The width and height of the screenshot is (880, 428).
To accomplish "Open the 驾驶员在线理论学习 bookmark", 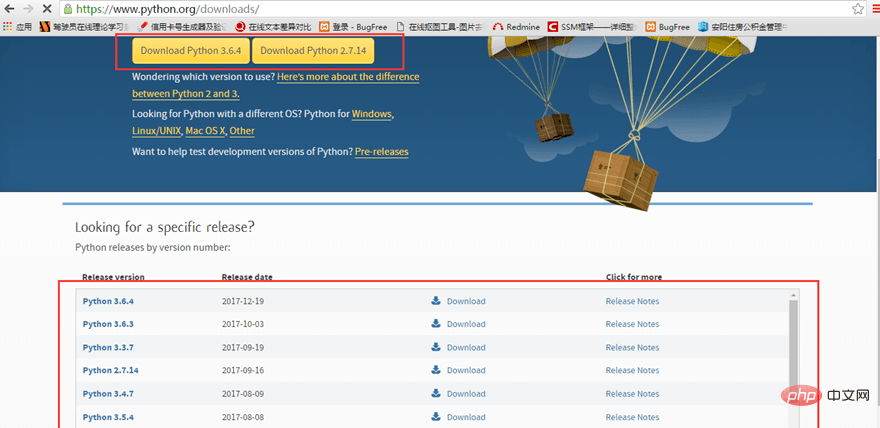I will [85, 26].
